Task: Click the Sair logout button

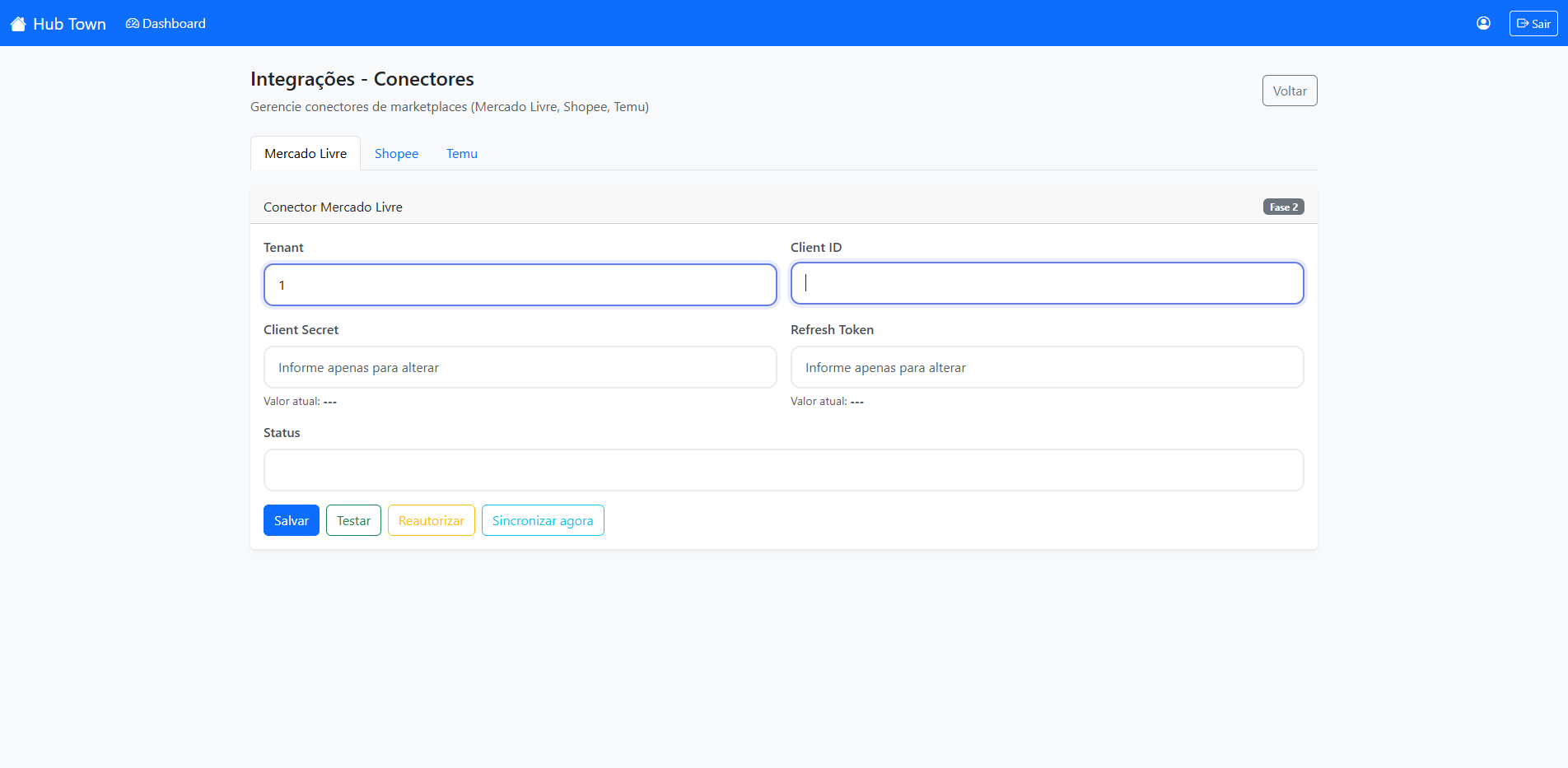Action: (1533, 24)
